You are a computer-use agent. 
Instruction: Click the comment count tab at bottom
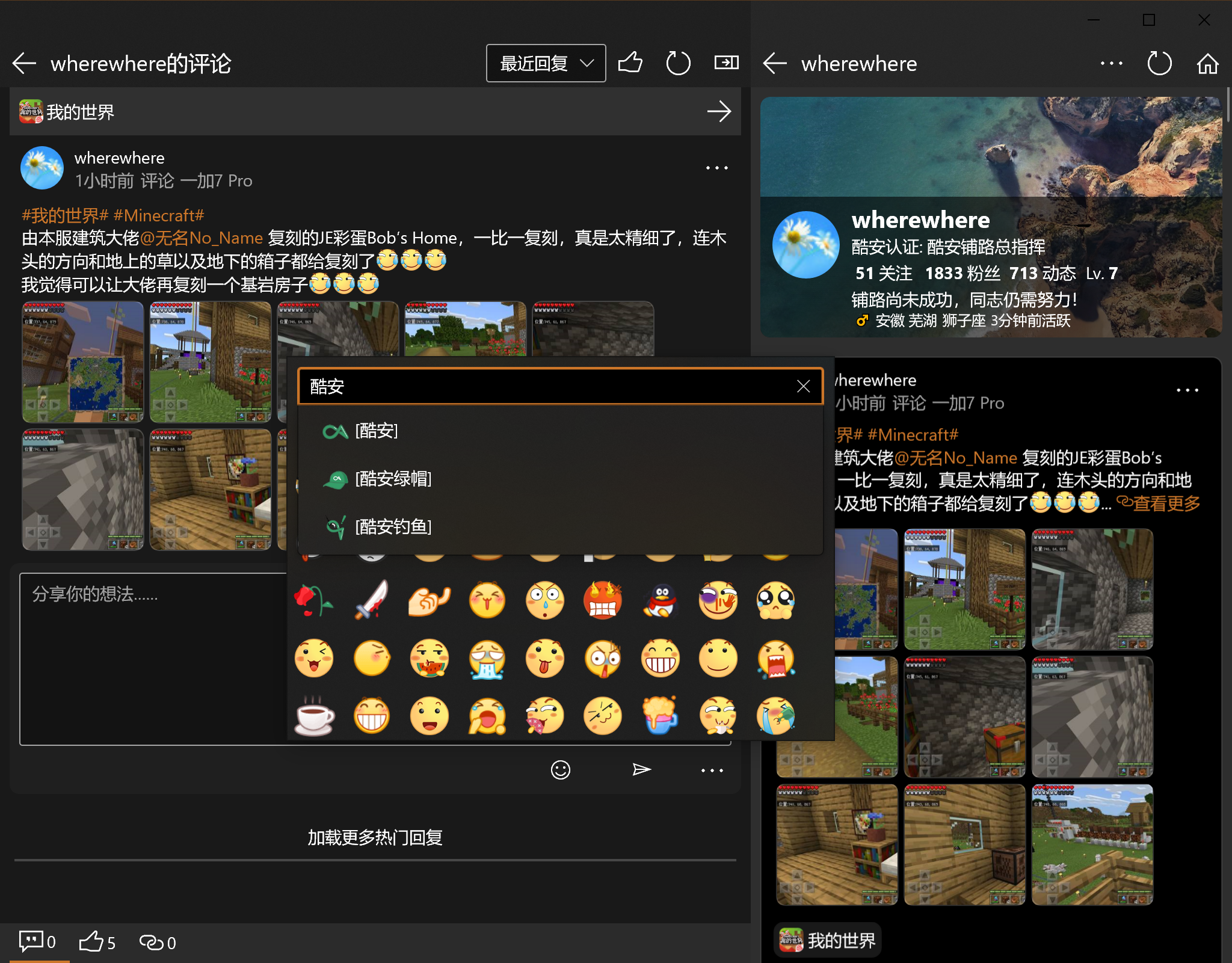coord(37,942)
